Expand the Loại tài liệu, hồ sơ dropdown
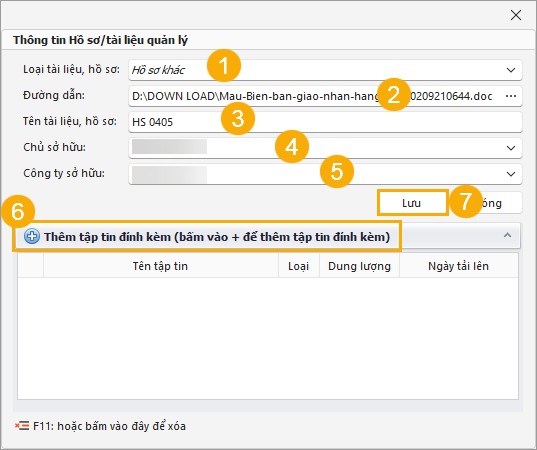 [x=511, y=70]
